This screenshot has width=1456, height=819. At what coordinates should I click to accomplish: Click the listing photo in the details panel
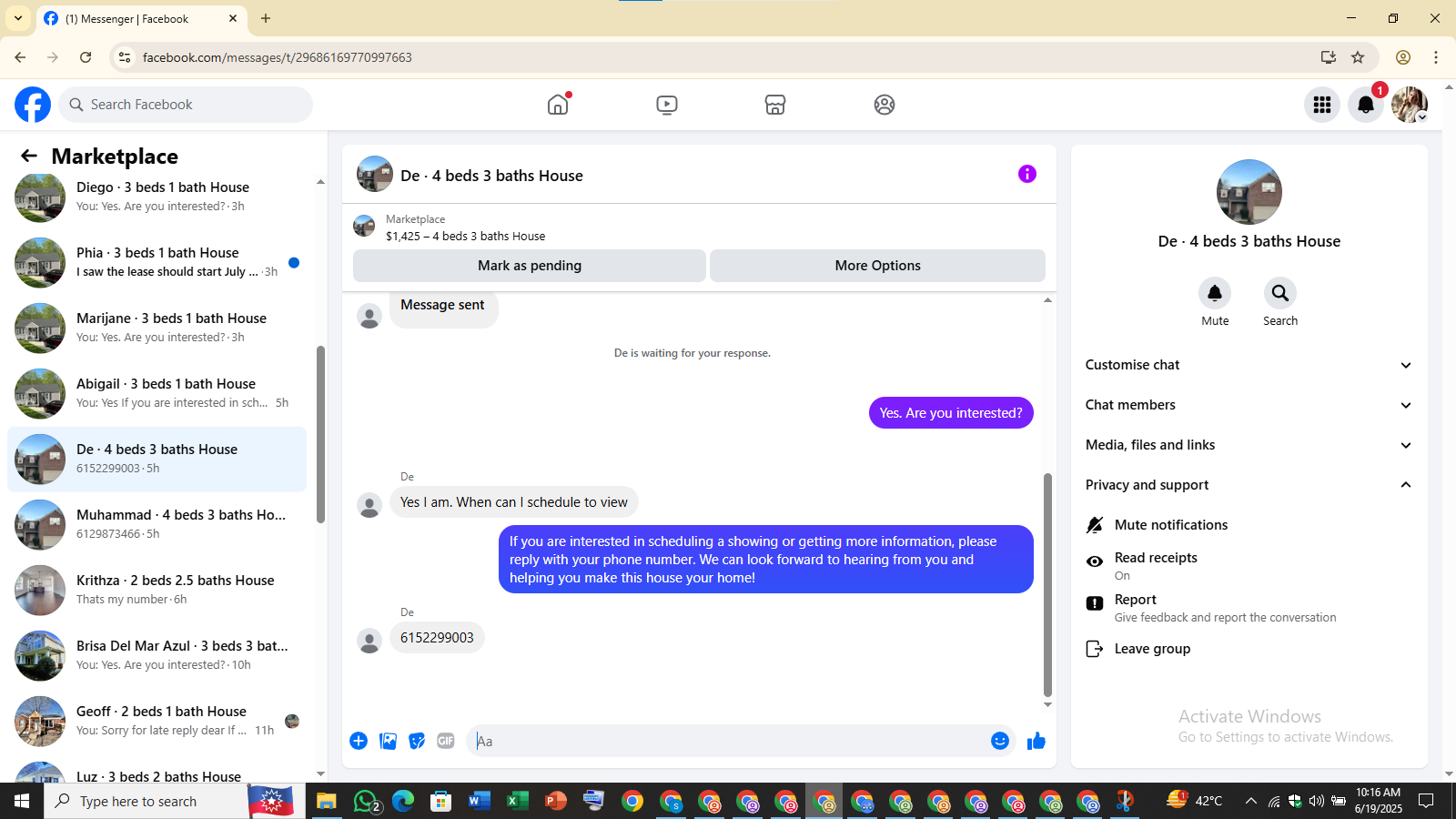1249,192
